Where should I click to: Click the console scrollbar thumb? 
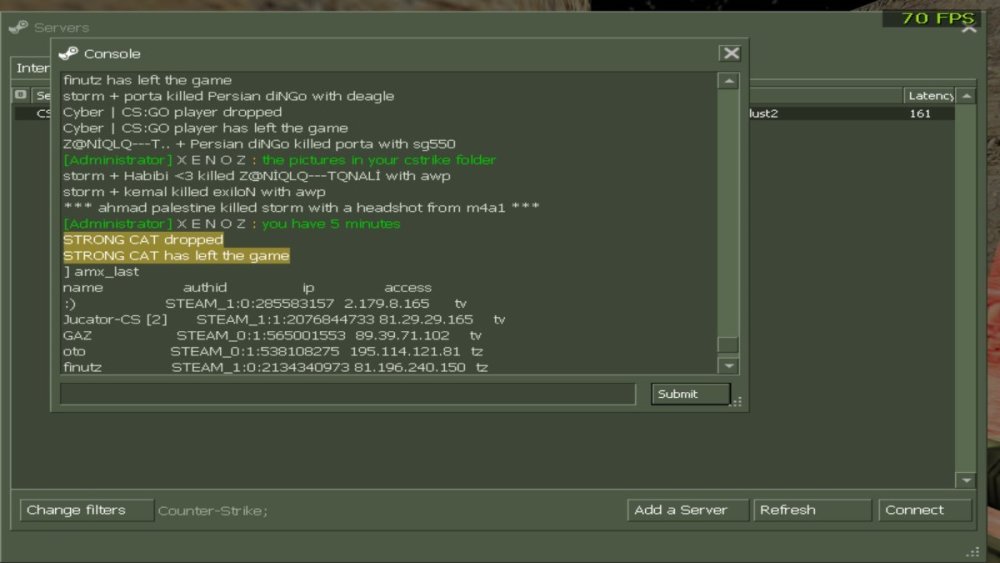(728, 345)
